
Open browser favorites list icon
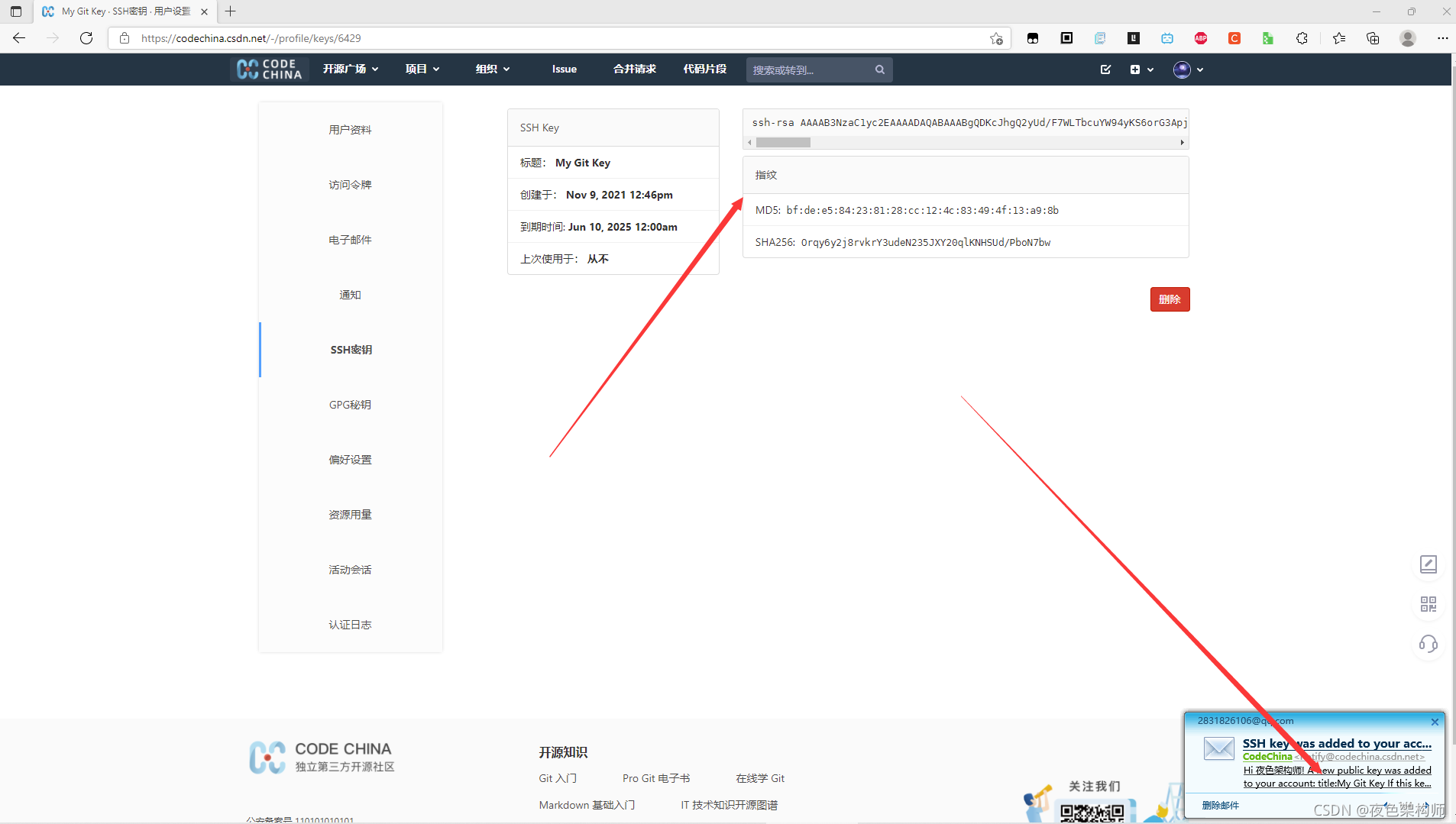click(x=1339, y=38)
